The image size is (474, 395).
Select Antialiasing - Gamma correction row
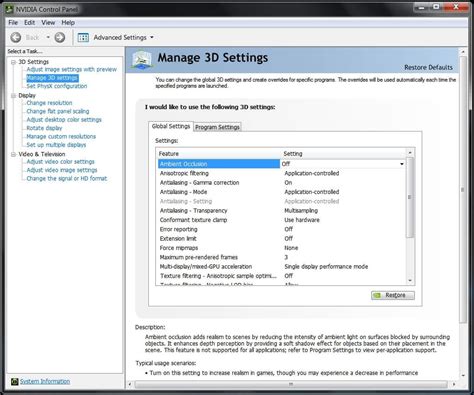(x=282, y=183)
